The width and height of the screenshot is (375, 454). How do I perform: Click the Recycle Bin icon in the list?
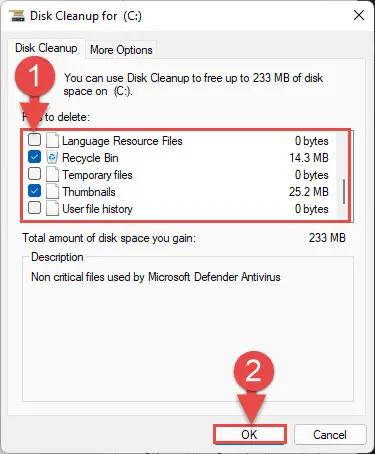point(52,157)
